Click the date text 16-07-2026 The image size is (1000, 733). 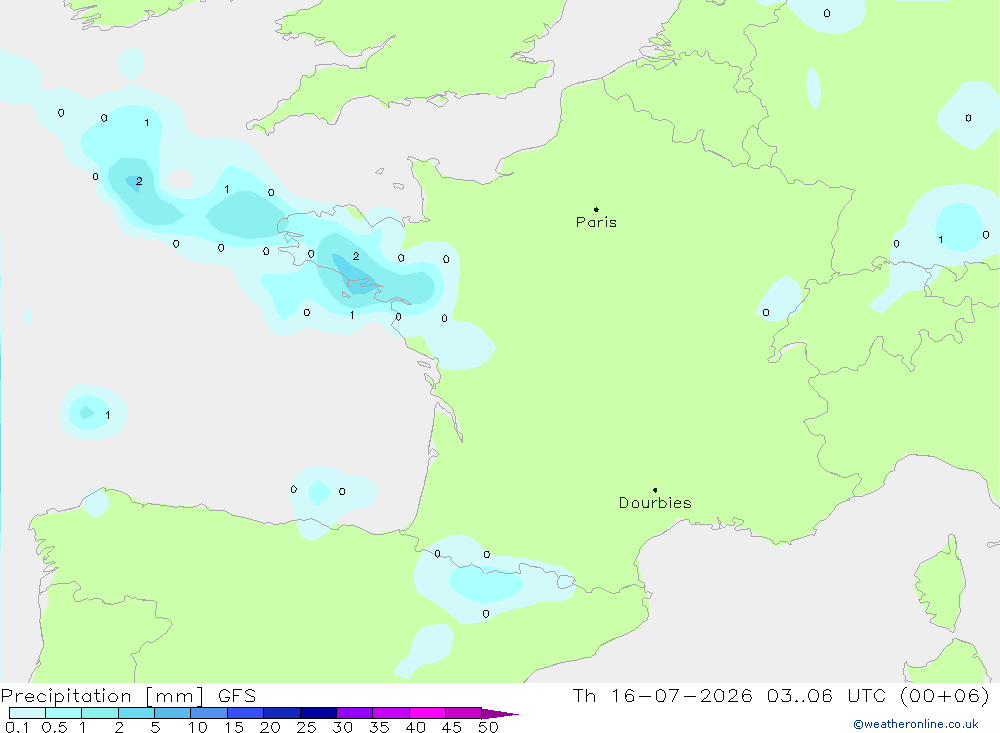[682, 695]
